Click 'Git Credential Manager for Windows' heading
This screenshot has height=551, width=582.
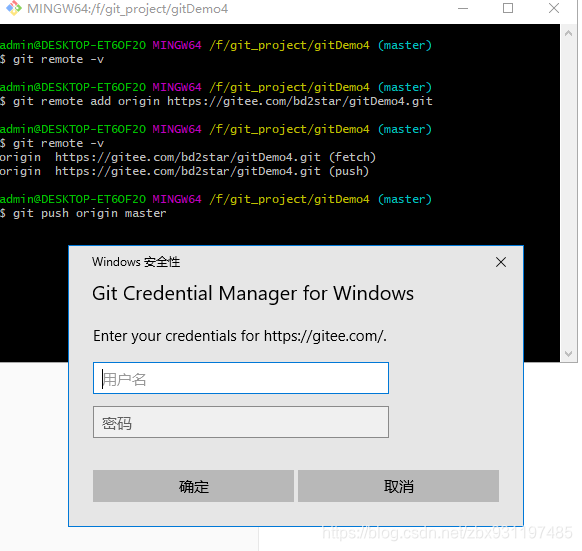(x=253, y=294)
